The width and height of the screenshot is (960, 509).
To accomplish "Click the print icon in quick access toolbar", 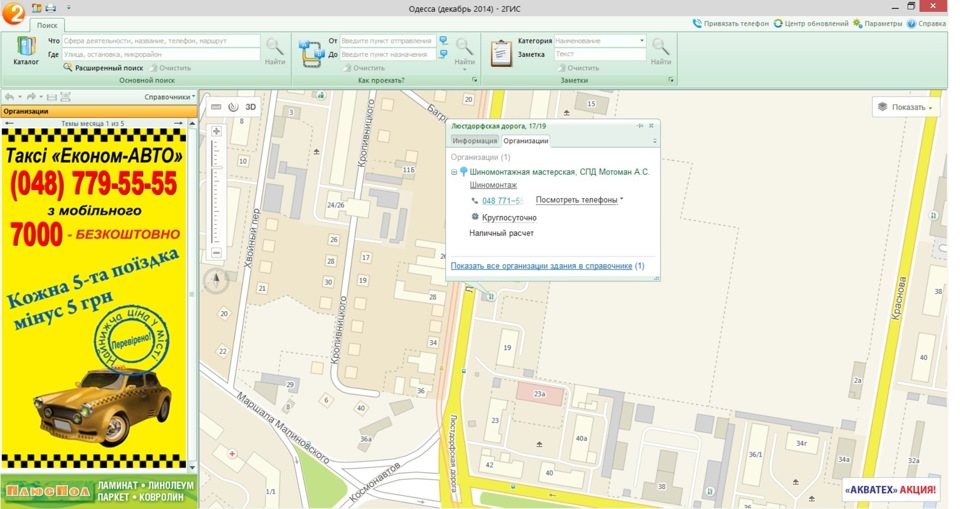I will pyautogui.click(x=51, y=8).
